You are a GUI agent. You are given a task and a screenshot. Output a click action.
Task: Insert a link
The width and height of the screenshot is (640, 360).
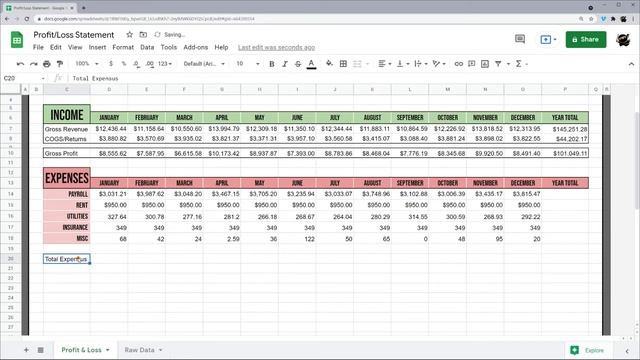pyautogui.click(x=458, y=64)
